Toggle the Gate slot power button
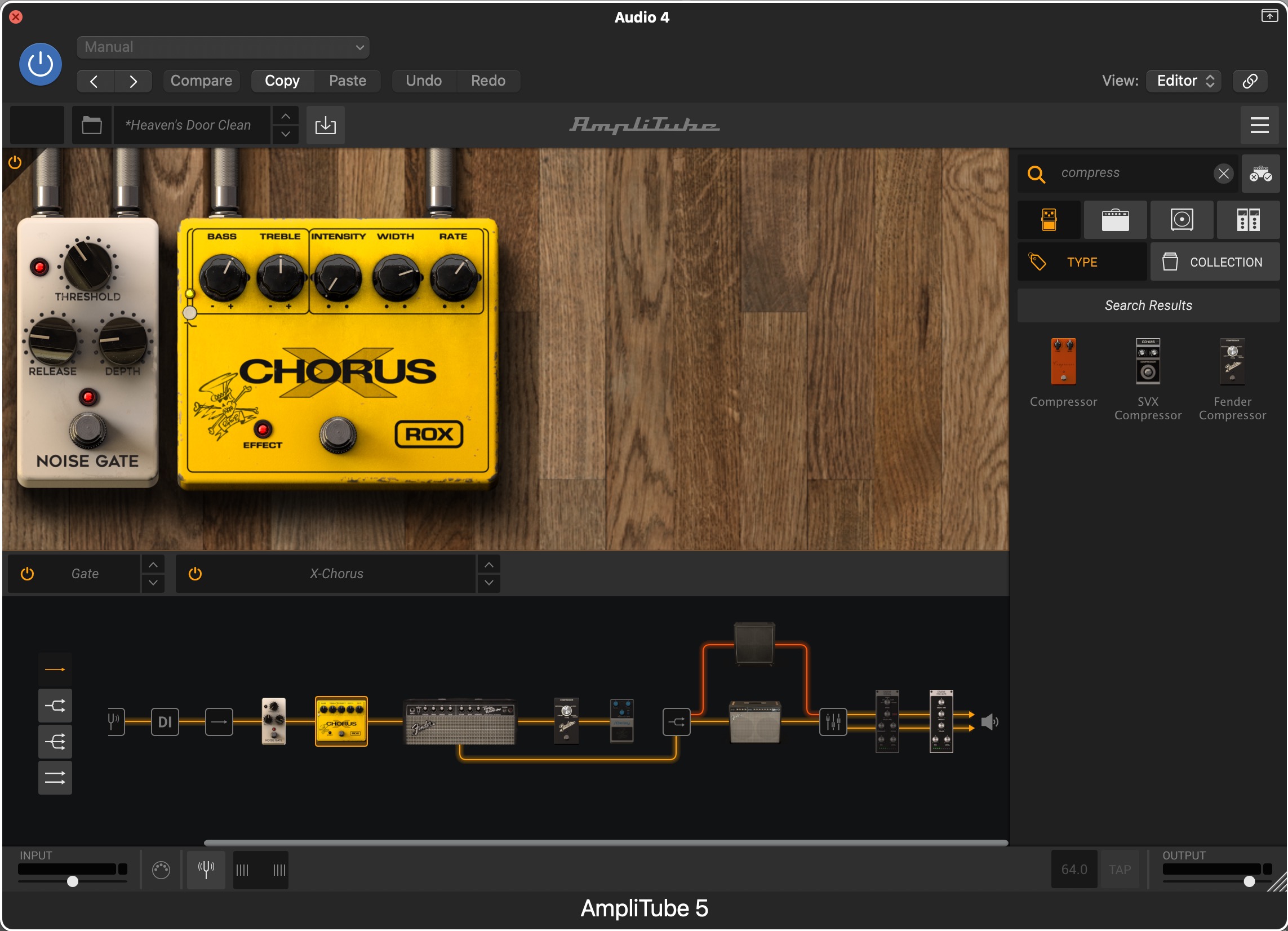 coord(27,574)
